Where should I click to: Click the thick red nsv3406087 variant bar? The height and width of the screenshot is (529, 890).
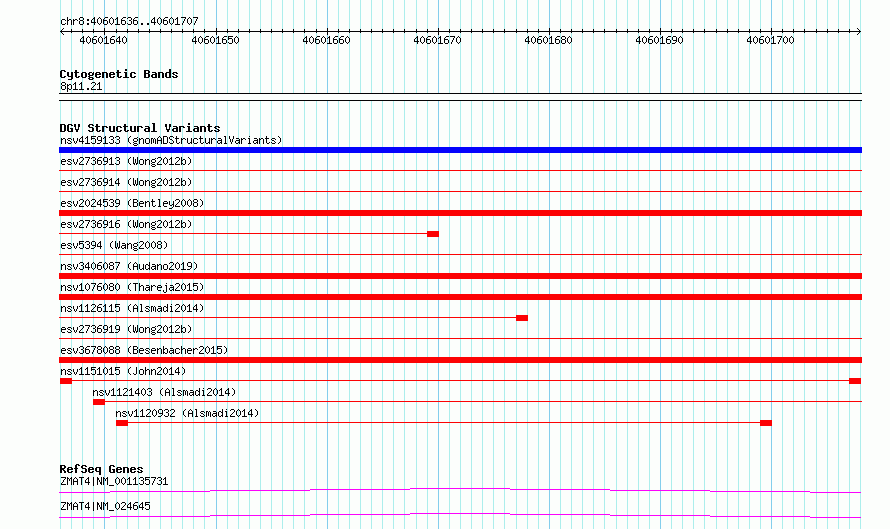click(x=460, y=276)
